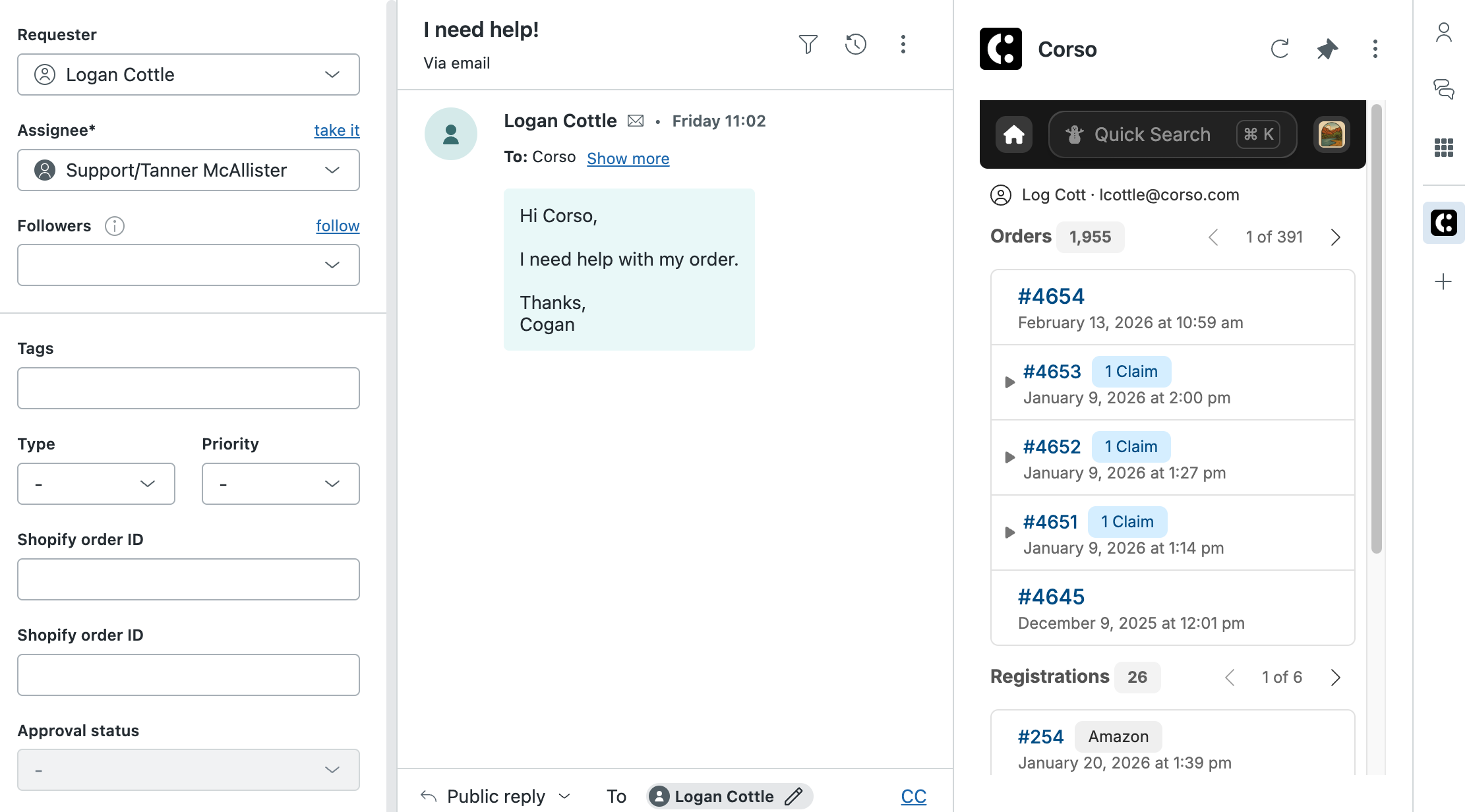This screenshot has height=812, width=1469.
Task: Open the ticket filter funnel icon
Action: pyautogui.click(x=808, y=44)
